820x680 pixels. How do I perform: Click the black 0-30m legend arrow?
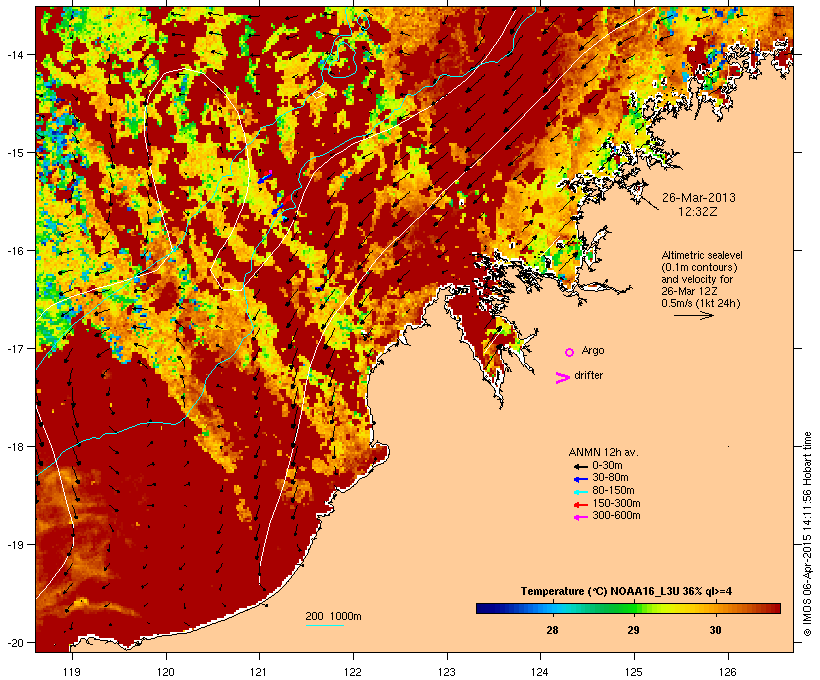(580, 466)
